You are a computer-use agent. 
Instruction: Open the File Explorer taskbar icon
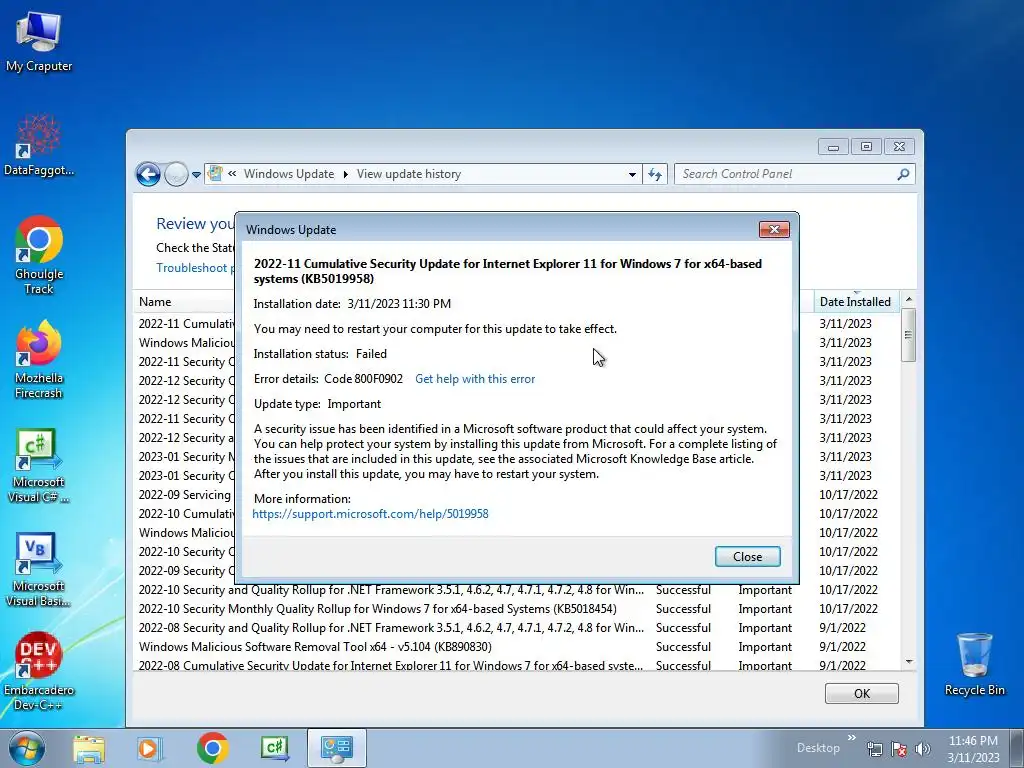pos(89,748)
